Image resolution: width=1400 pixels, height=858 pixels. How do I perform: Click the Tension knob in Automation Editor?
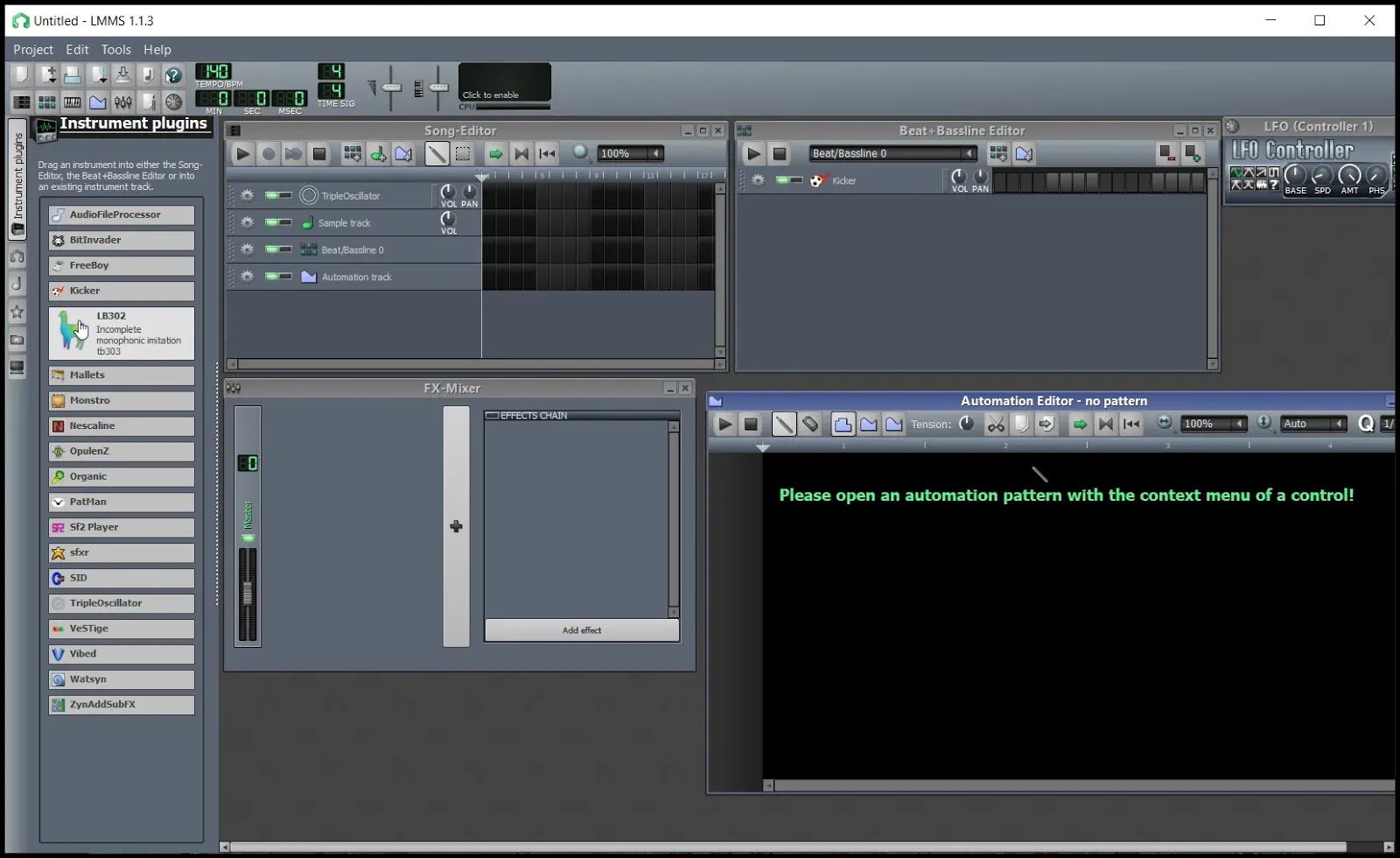[967, 424]
